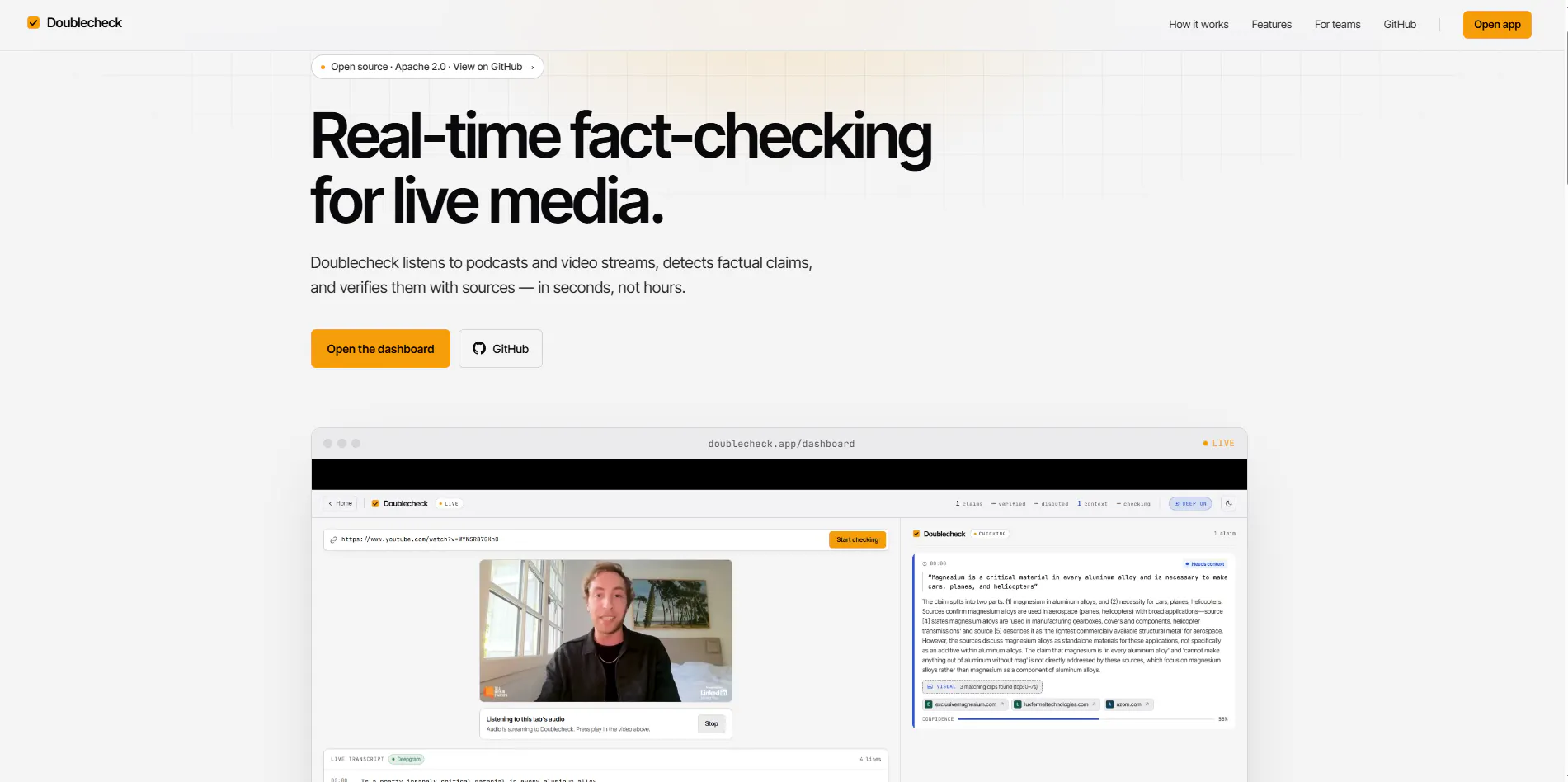Image resolution: width=1568 pixels, height=782 pixels.
Task: Go to the Features nav item
Action: click(x=1271, y=25)
